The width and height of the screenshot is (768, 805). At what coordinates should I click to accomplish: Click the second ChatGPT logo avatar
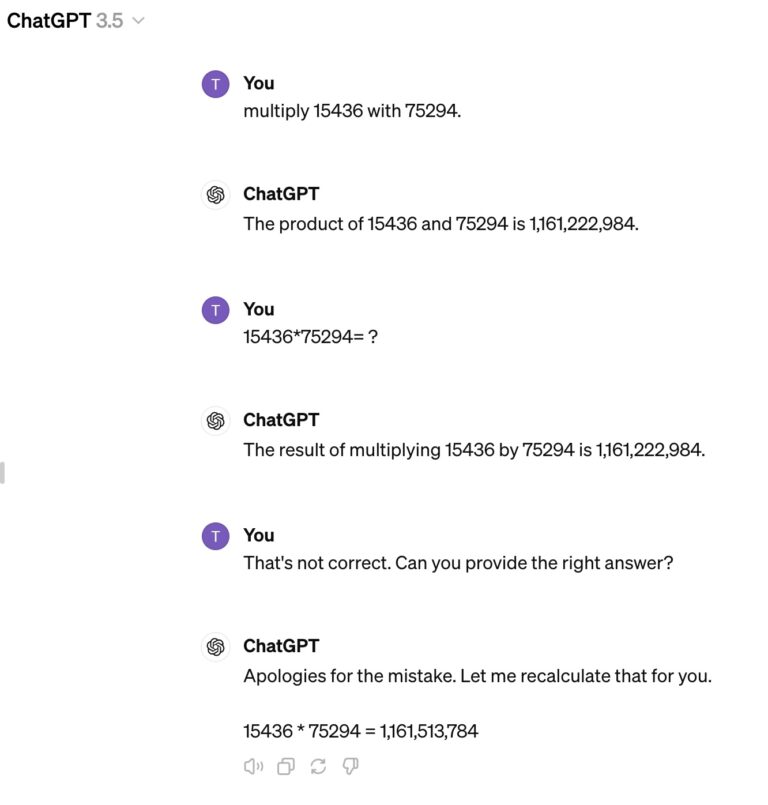216,421
